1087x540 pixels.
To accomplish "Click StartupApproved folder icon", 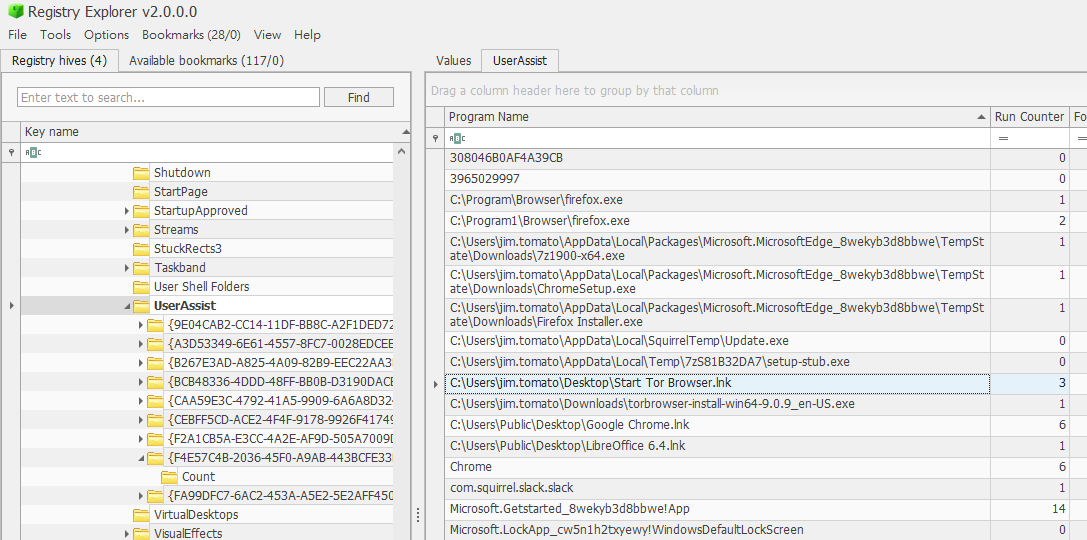I will click(141, 211).
